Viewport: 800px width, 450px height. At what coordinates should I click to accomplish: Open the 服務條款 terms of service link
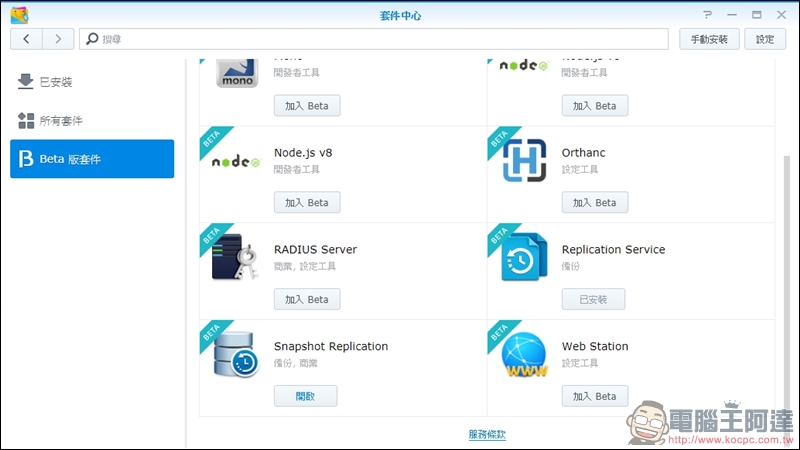tap(487, 434)
